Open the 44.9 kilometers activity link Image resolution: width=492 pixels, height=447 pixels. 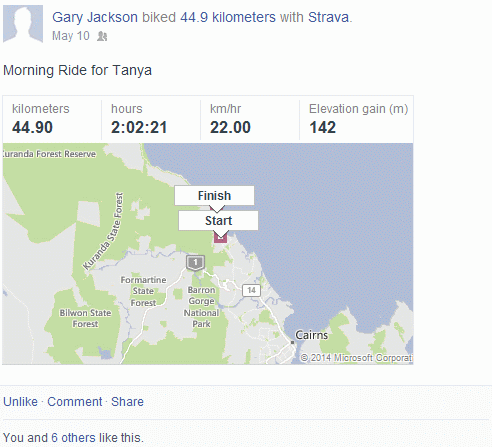coord(228,17)
